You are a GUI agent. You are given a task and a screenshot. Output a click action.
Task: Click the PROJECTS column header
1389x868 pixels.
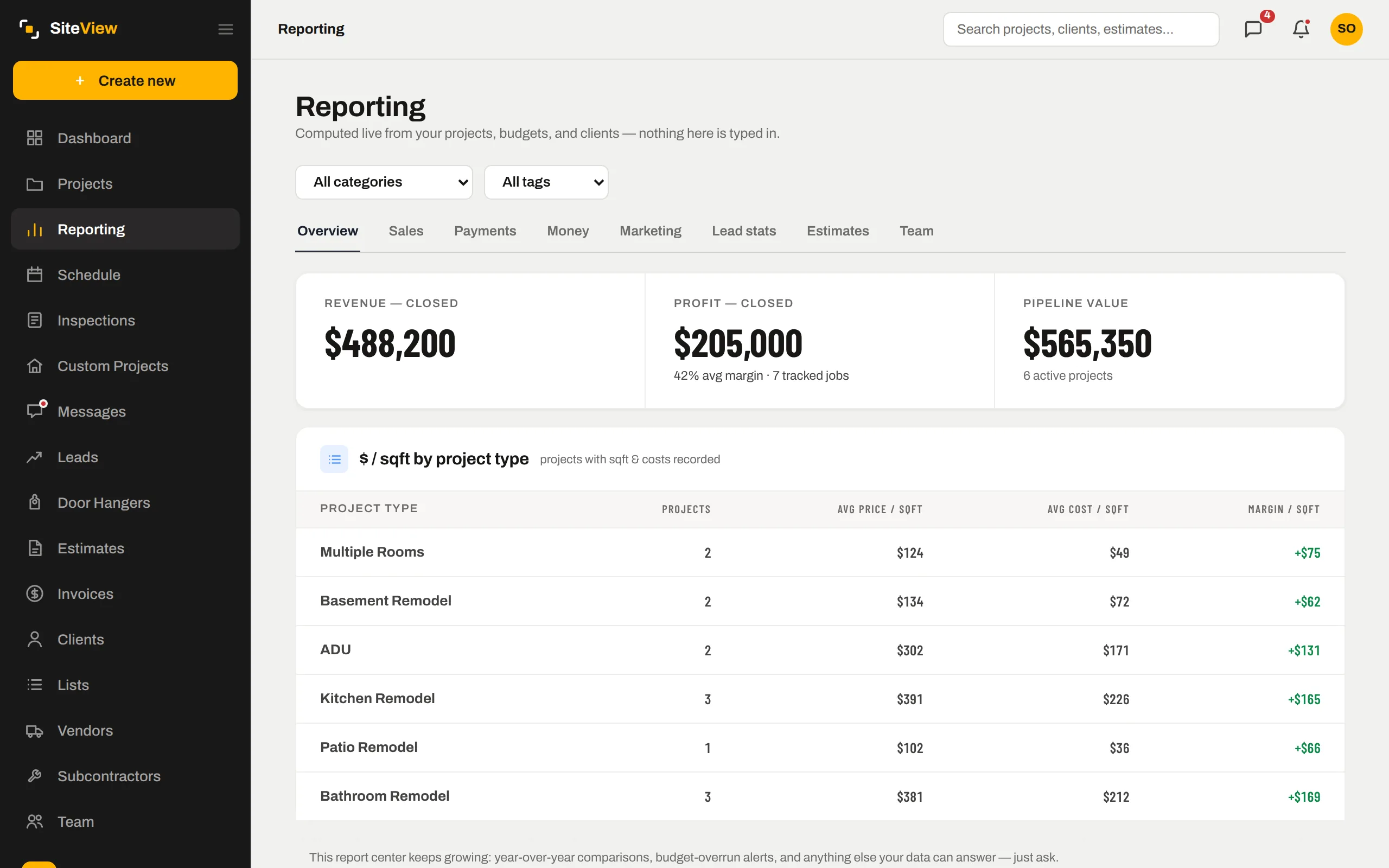click(686, 509)
